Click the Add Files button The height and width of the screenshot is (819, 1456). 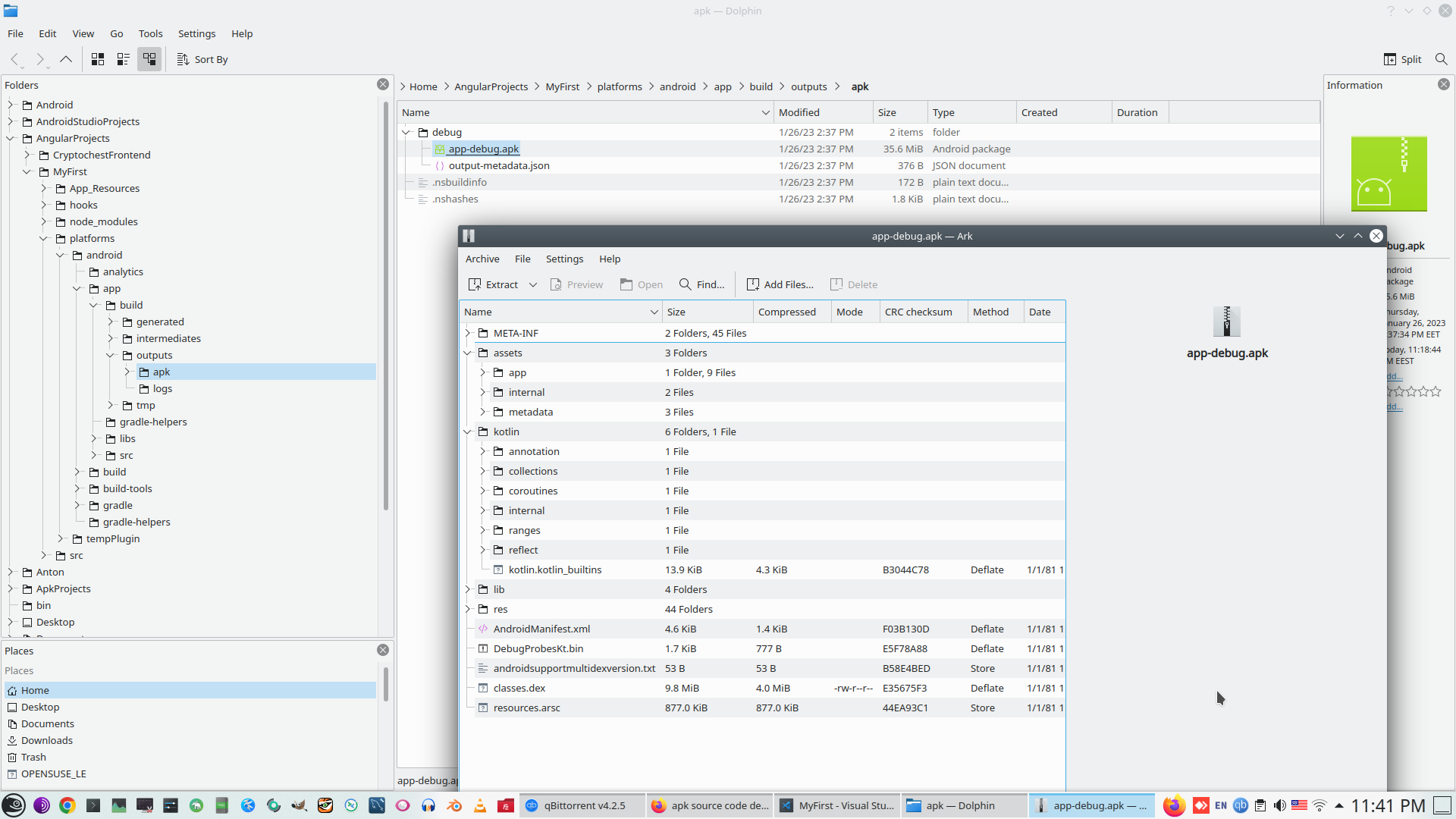(780, 284)
